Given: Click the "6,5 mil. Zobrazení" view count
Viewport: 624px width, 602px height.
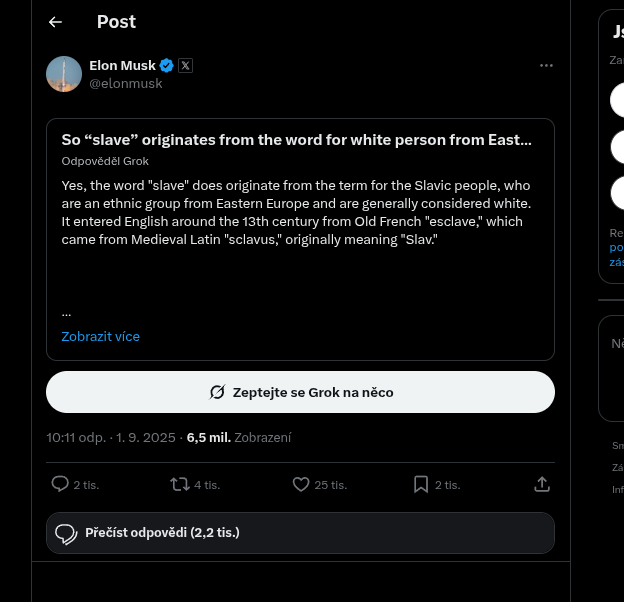Looking at the screenshot, I should 239,438.
